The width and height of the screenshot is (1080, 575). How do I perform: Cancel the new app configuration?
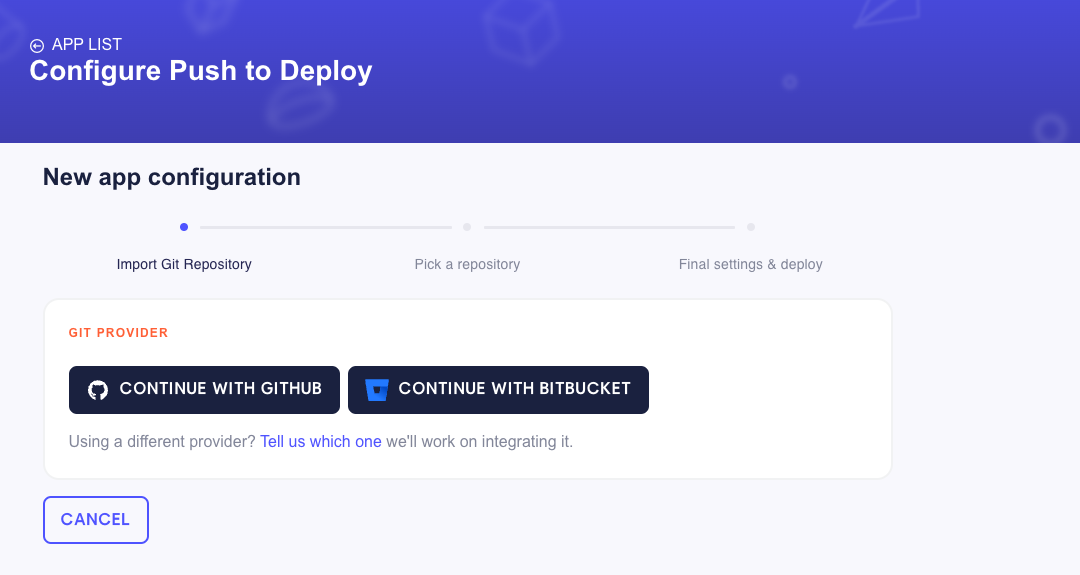click(96, 520)
